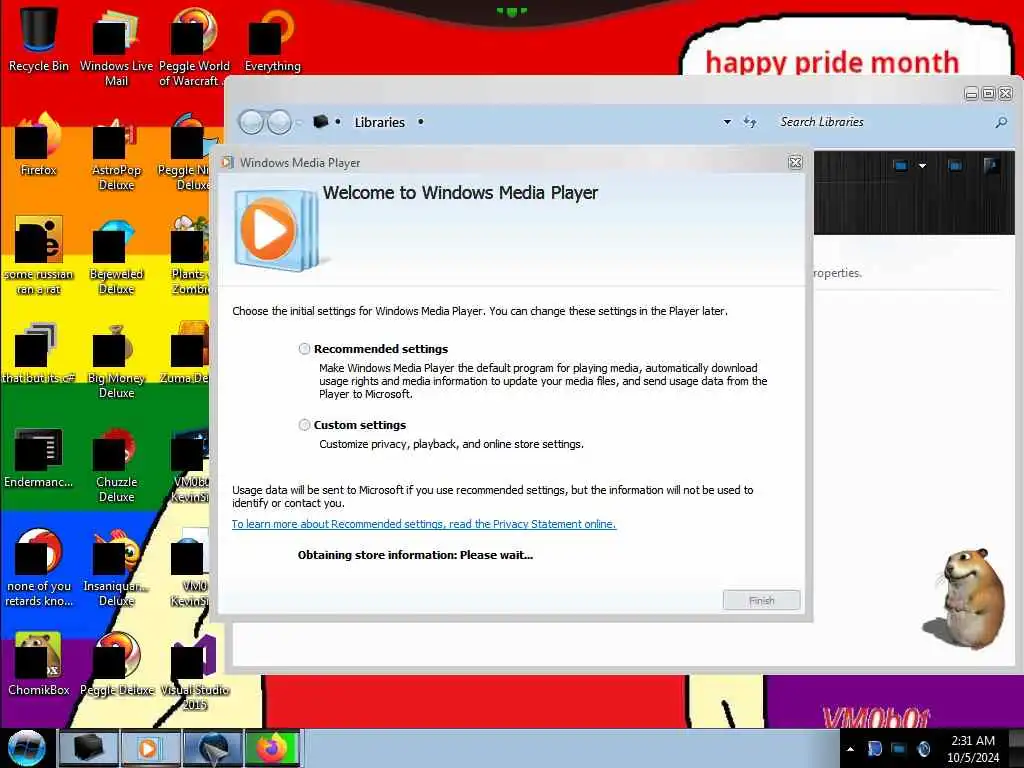Go forward in the Libraries window
Viewport: 1024px width, 768px height.
(280, 122)
